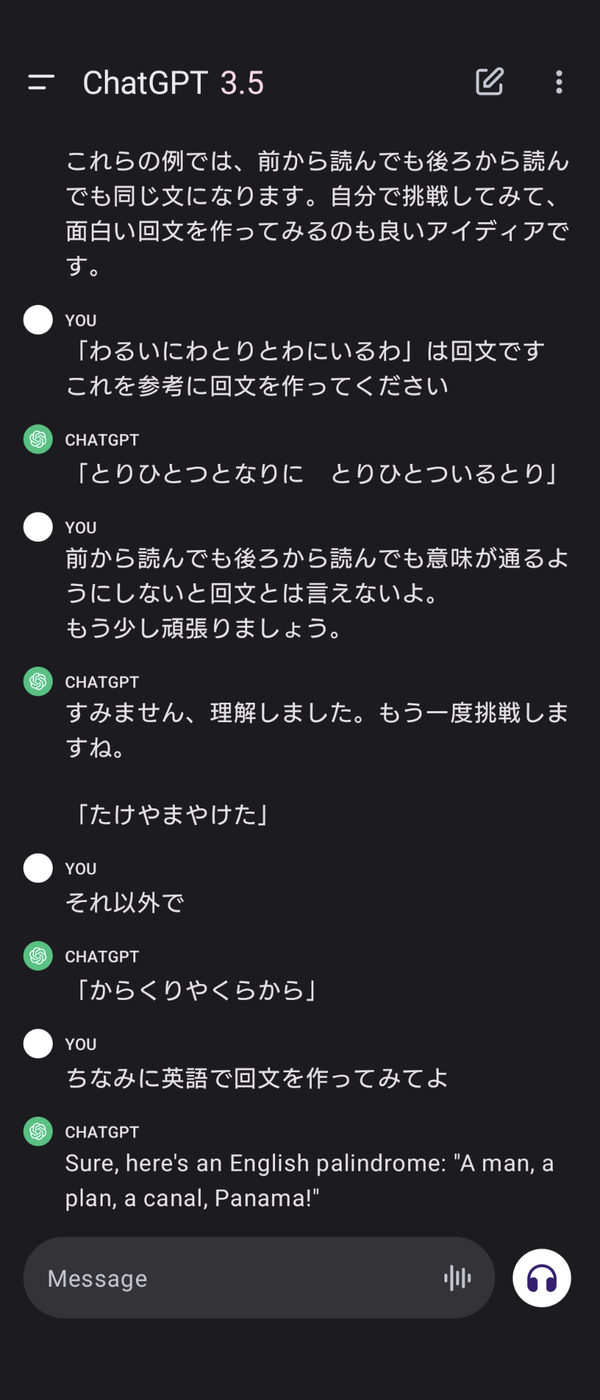Tap ChatGPT avatar beside からくりやくらから reply
The width and height of the screenshot is (600, 1400).
pyautogui.click(x=38, y=956)
